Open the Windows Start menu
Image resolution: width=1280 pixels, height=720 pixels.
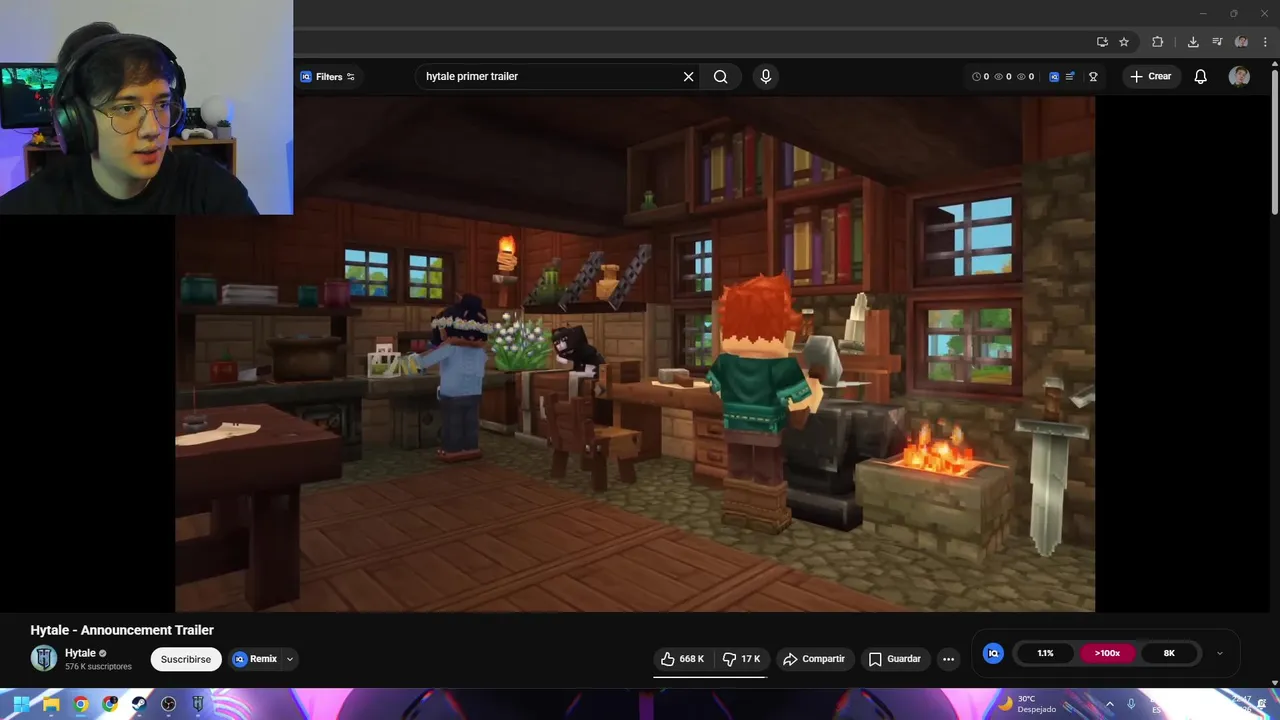pyautogui.click(x=21, y=704)
